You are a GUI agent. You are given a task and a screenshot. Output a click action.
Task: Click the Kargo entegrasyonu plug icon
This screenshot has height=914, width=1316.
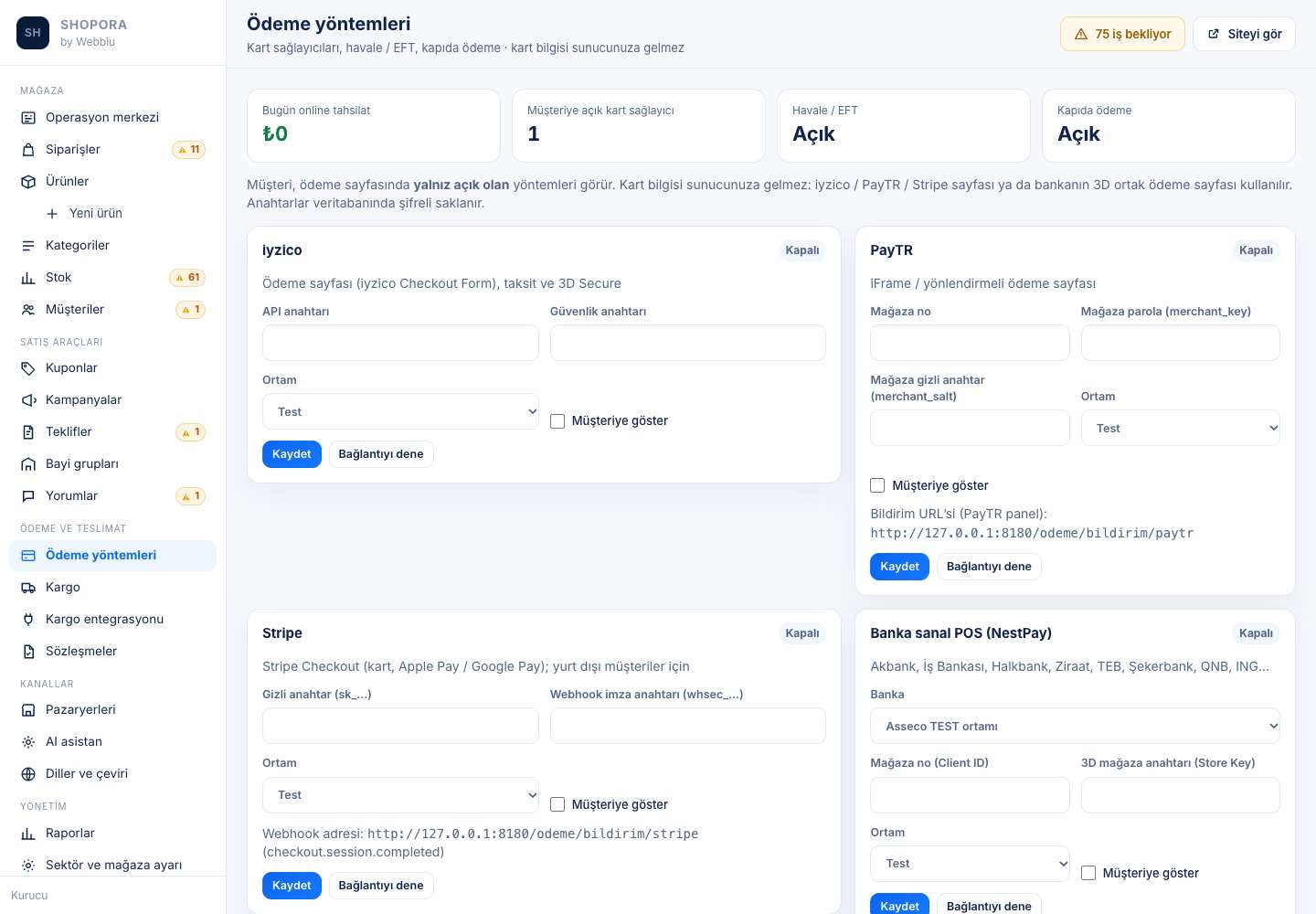[28, 620]
